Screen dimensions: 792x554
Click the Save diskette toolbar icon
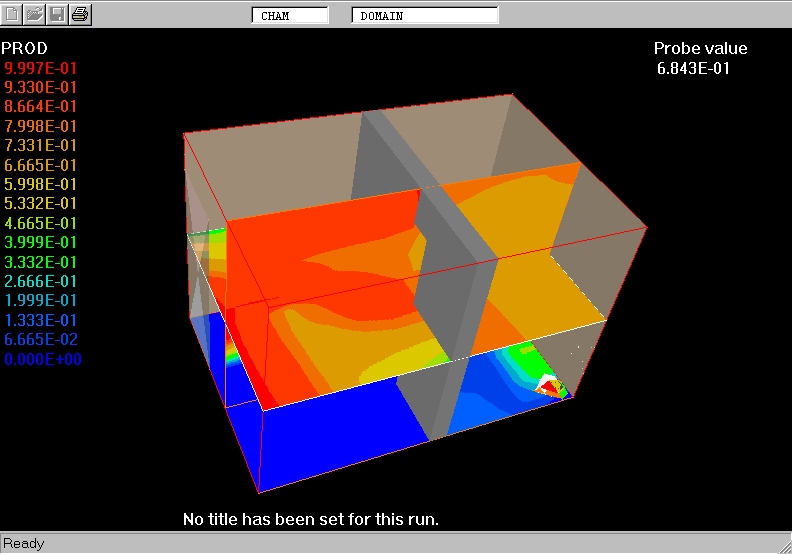coord(58,14)
